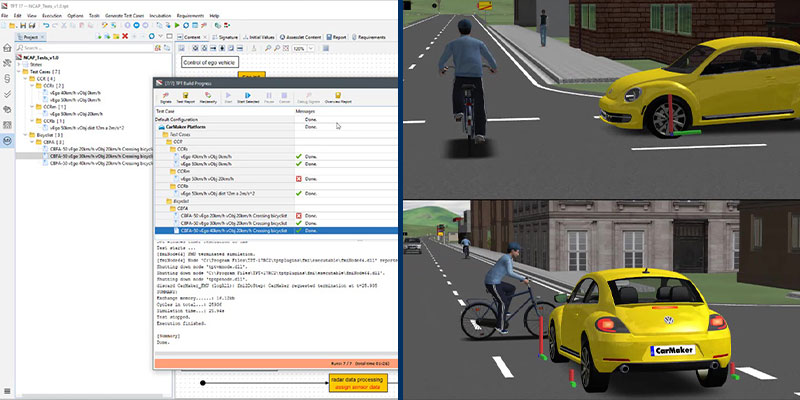800x400 pixels.
Task: Open the File menu
Action: (5, 16)
